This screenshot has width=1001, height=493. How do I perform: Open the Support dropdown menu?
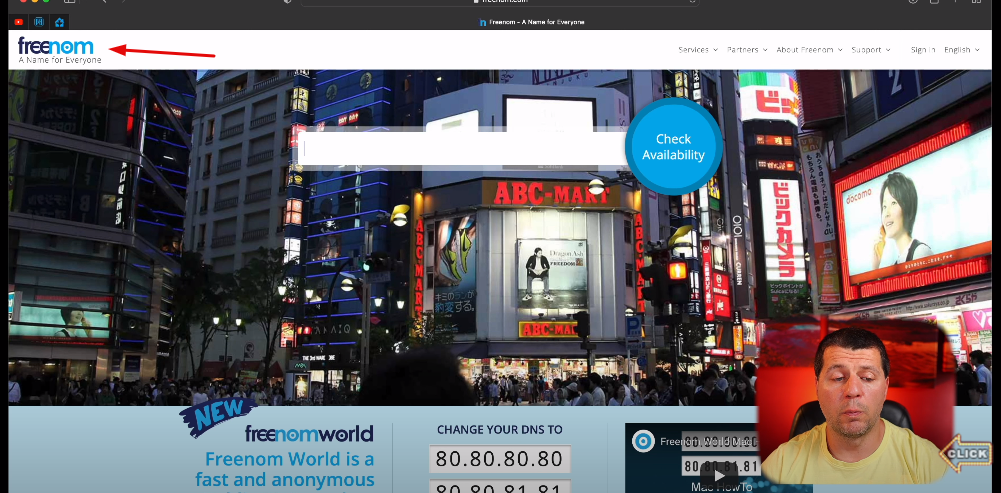coord(871,50)
